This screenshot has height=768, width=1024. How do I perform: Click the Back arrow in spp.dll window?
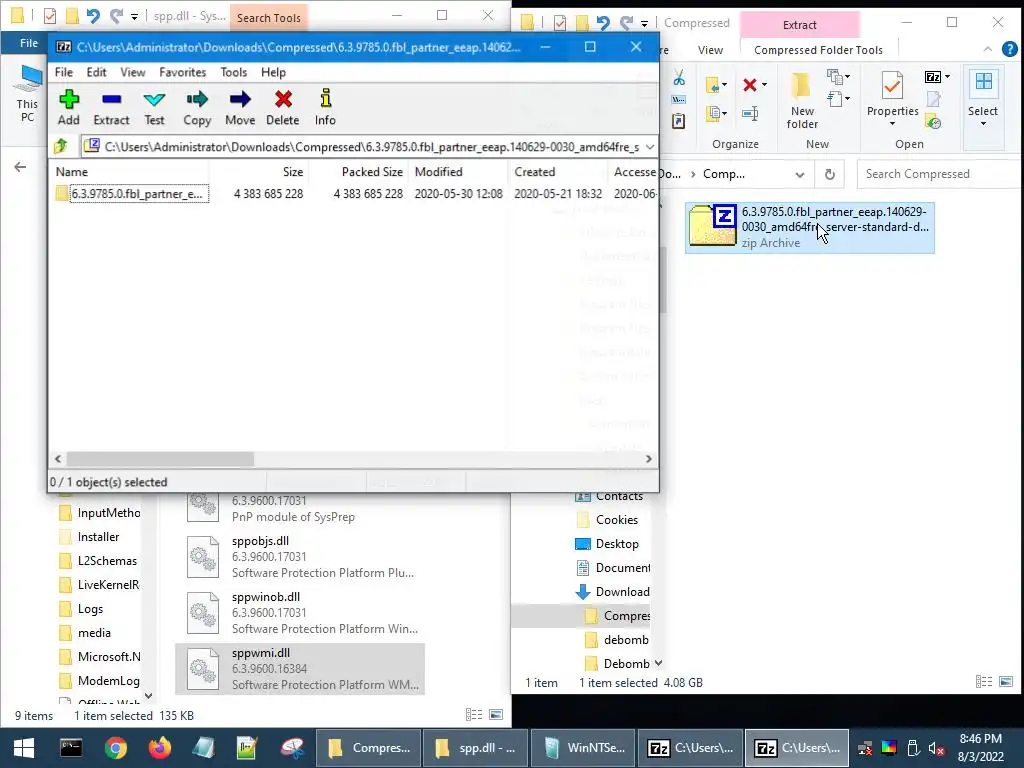pyautogui.click(x=20, y=167)
